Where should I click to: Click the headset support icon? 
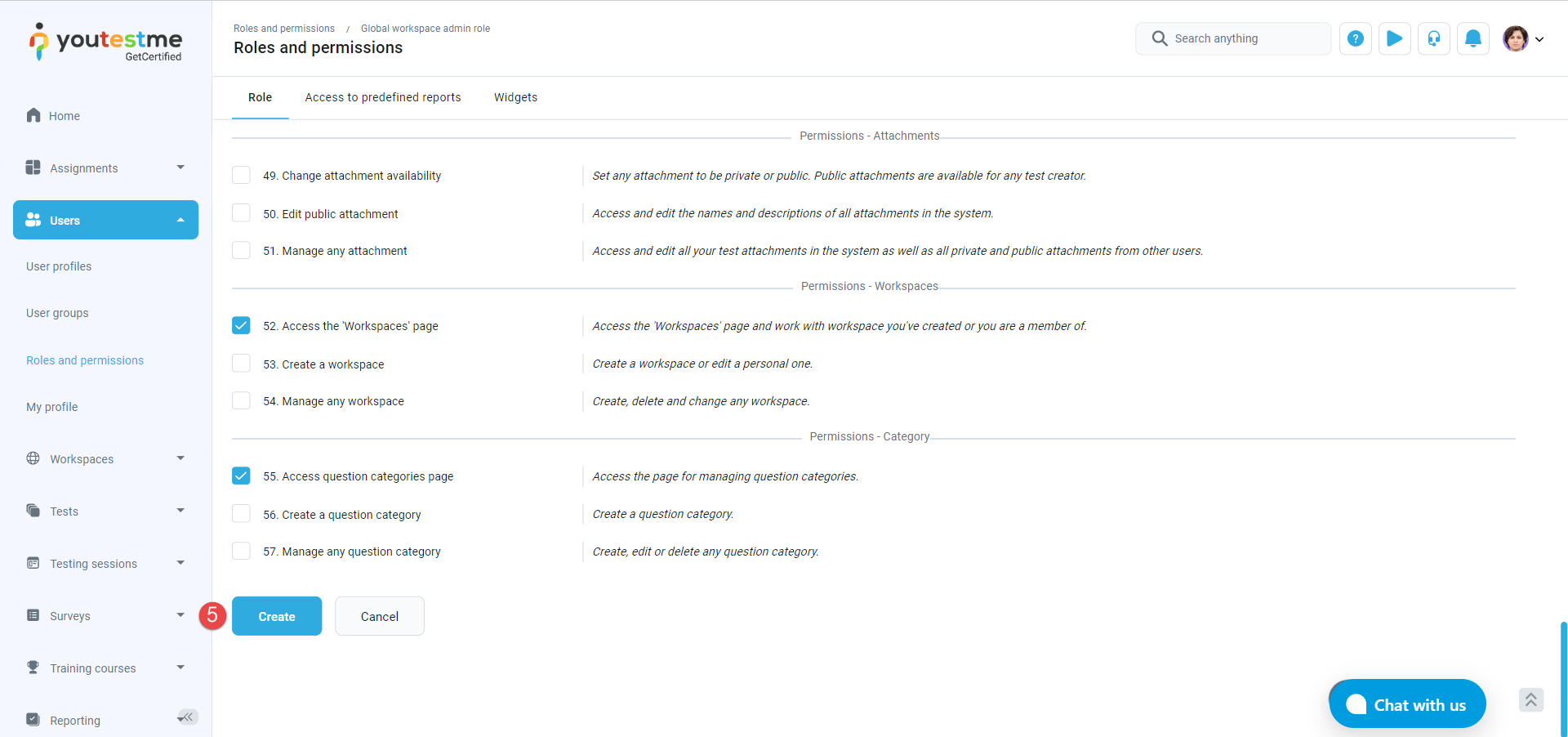pos(1433,38)
